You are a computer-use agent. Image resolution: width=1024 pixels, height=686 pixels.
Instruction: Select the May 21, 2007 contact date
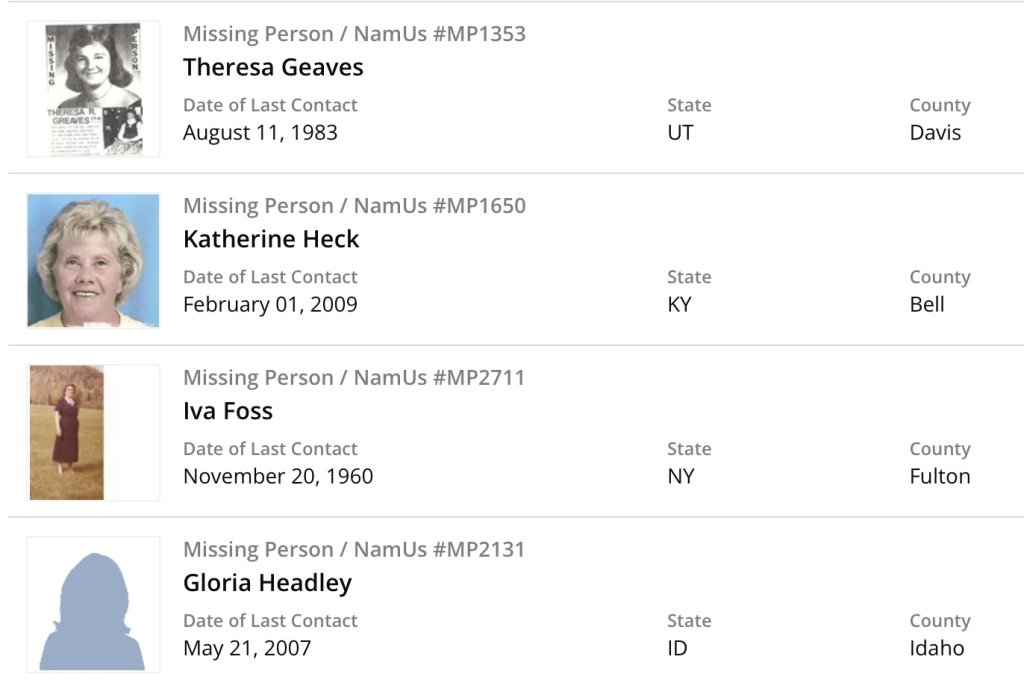tap(247, 648)
